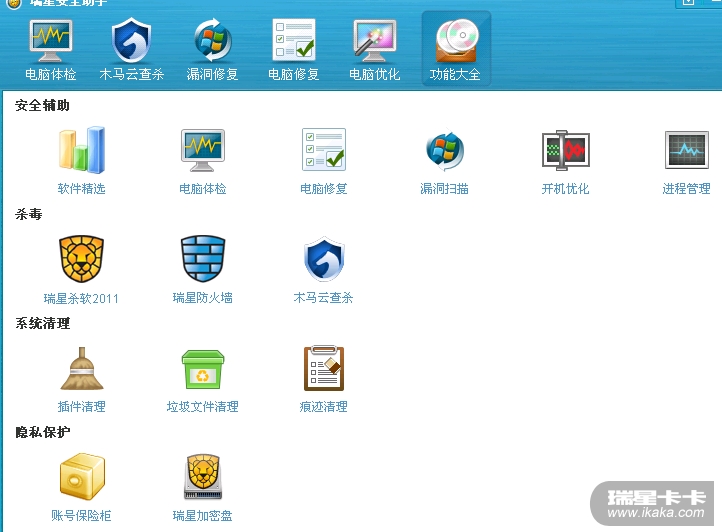Launch 电脑体检 monitor icon under 安全辅助
This screenshot has width=722, height=532.
coord(203,150)
